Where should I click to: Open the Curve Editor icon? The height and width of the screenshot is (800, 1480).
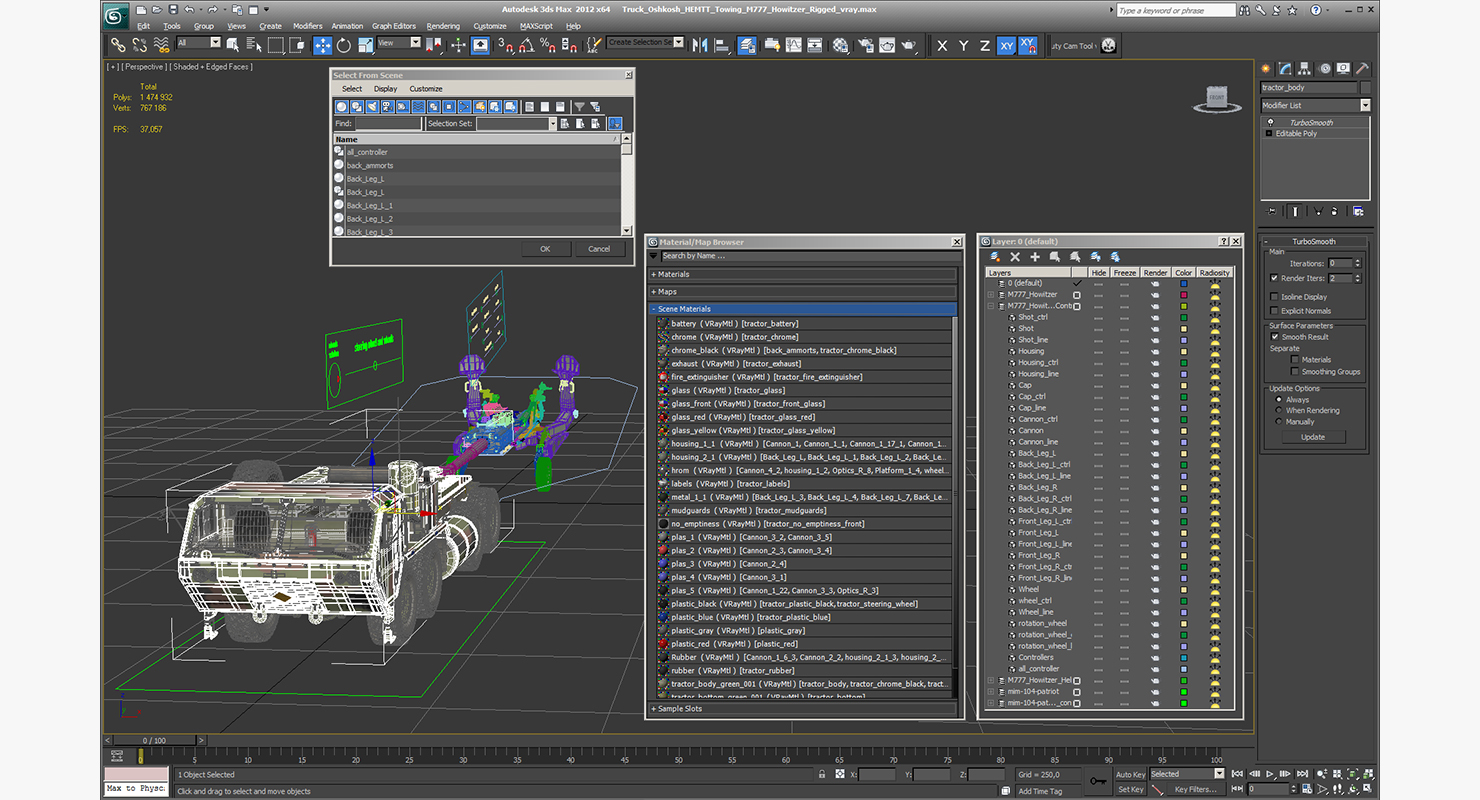tap(794, 45)
